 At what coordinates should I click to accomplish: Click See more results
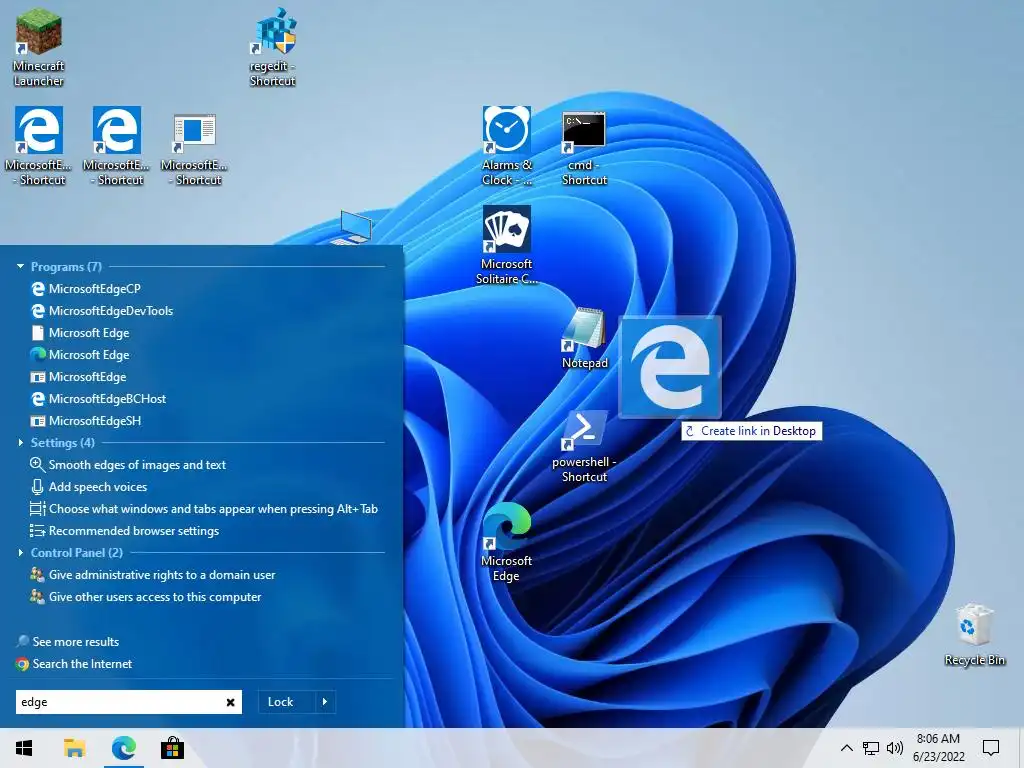[68, 642]
